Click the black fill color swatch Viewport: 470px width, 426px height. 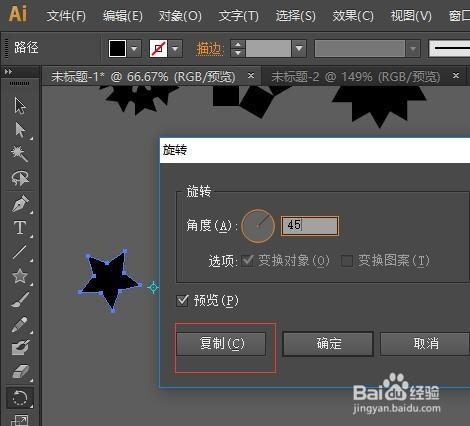tap(117, 49)
